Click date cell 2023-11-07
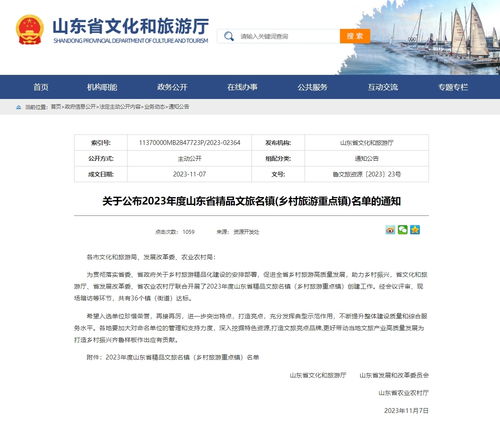 189,174
